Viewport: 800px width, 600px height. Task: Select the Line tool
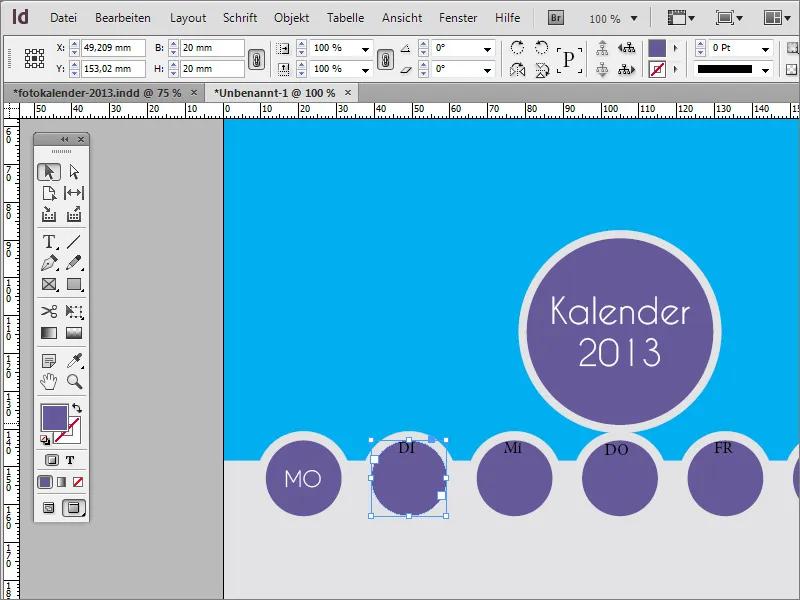(x=74, y=241)
